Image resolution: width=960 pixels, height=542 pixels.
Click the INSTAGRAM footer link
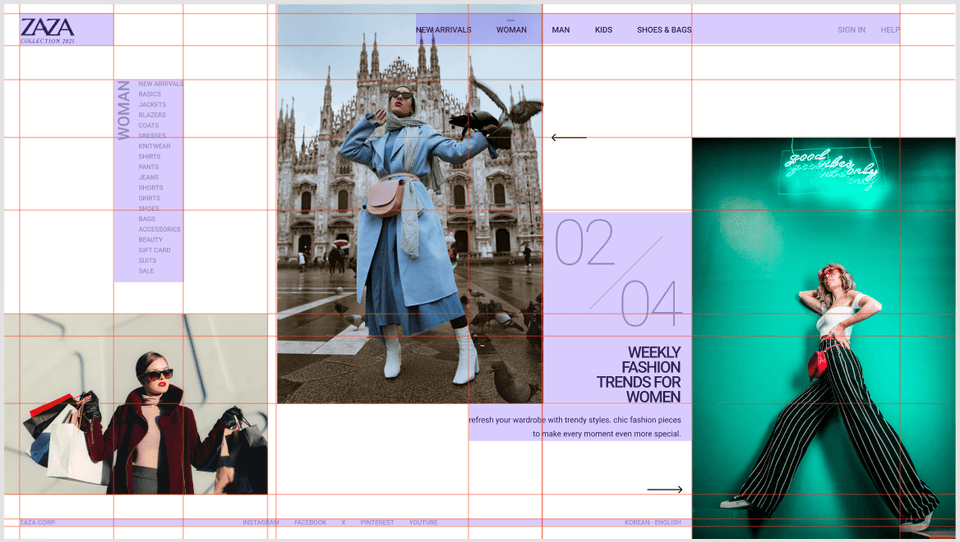click(261, 522)
